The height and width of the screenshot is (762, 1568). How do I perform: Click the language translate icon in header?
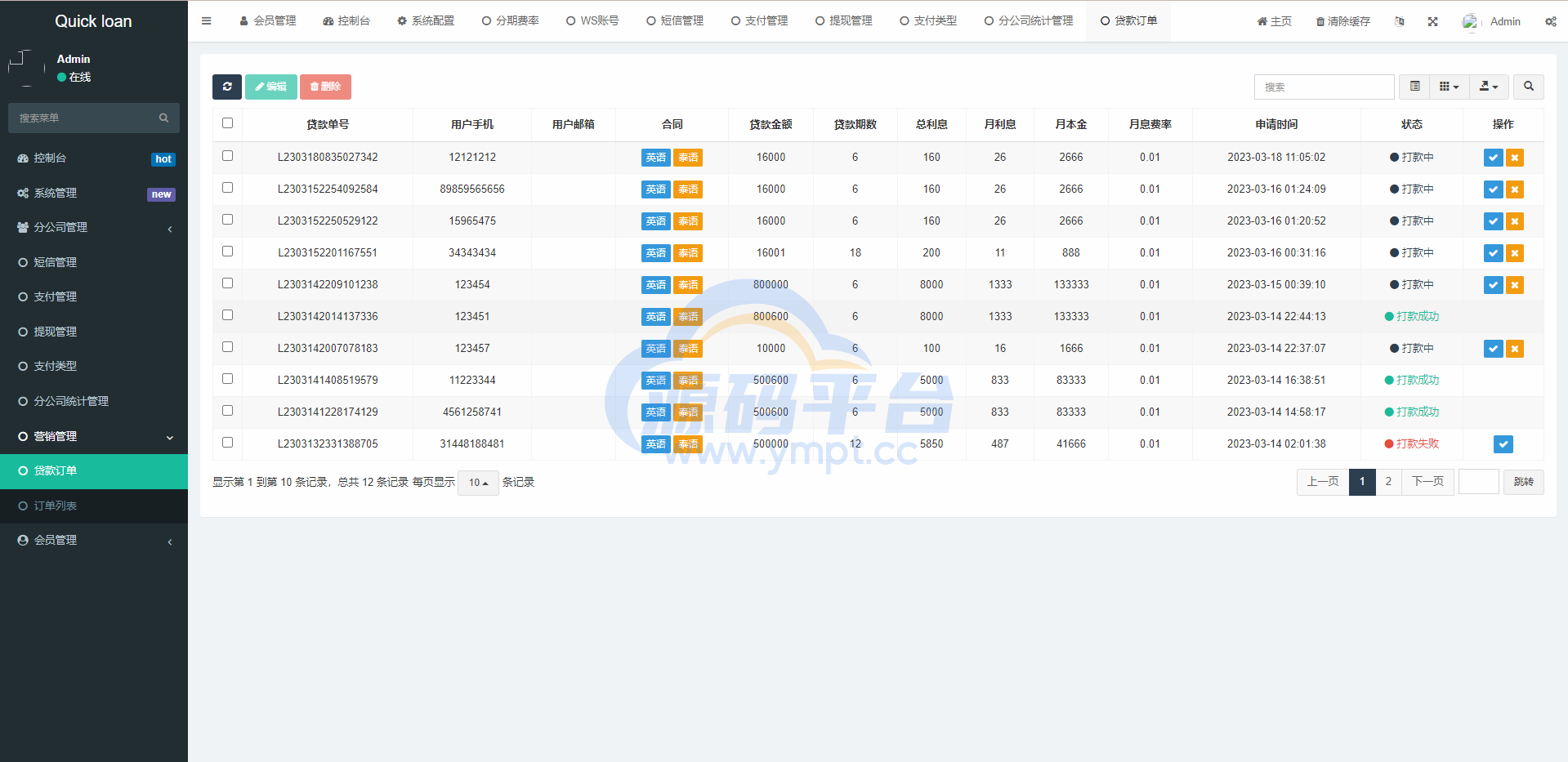(x=1400, y=21)
